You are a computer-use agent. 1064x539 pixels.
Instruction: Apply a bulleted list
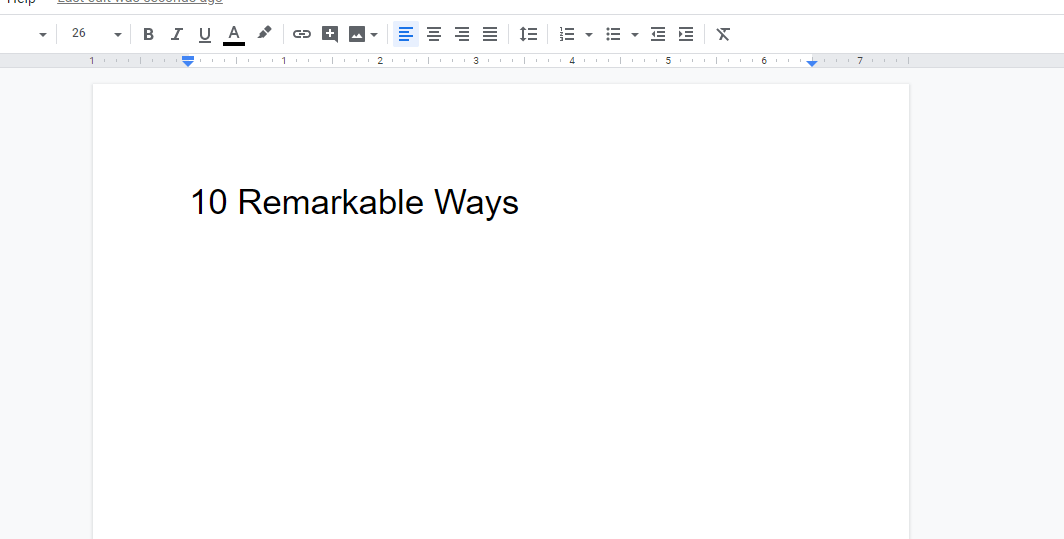tap(613, 34)
